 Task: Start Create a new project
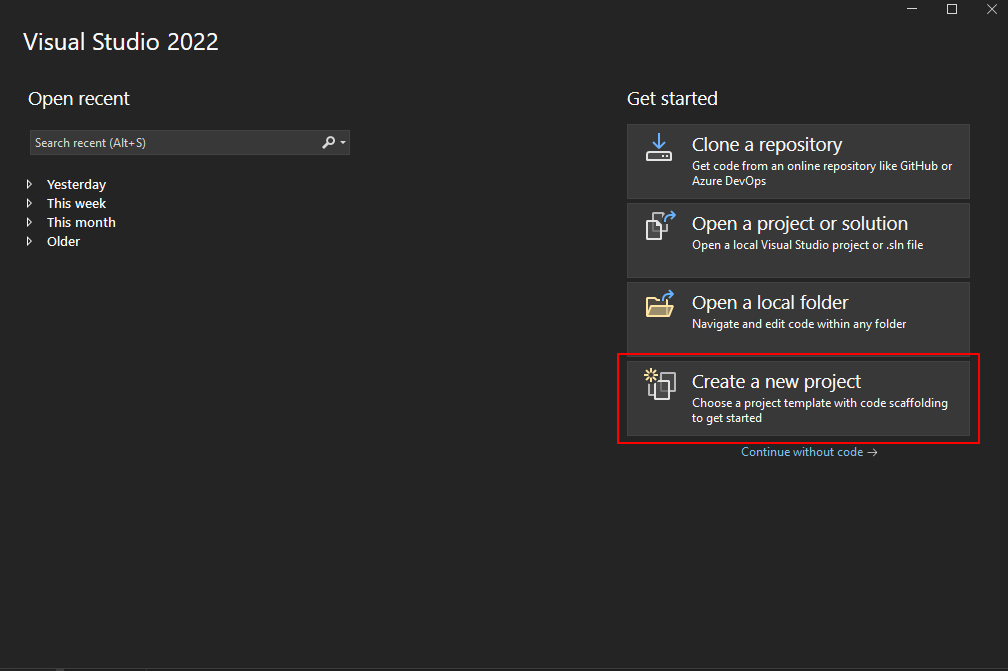tap(798, 398)
